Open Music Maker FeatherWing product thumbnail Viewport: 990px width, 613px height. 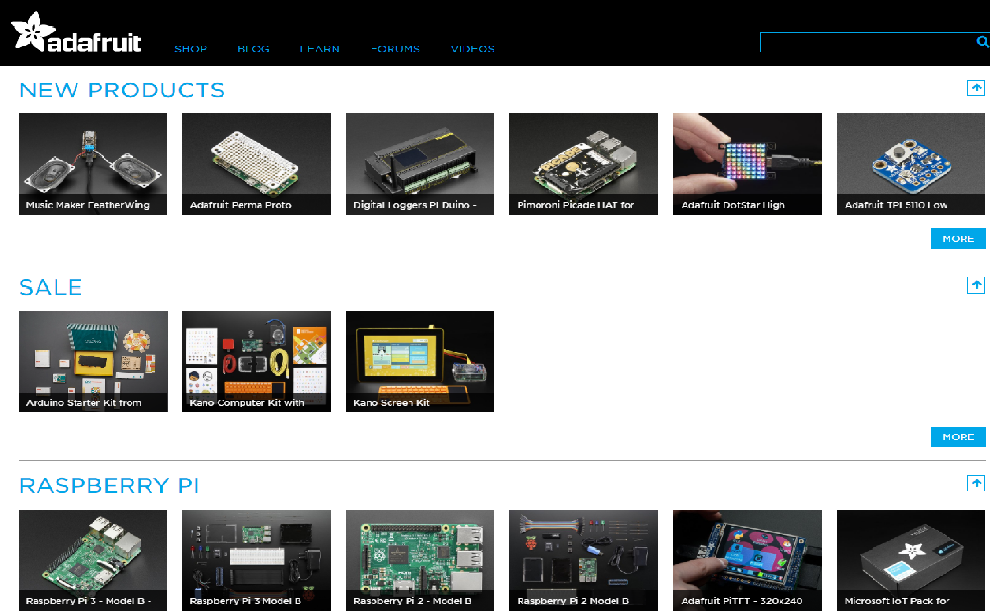(93, 164)
